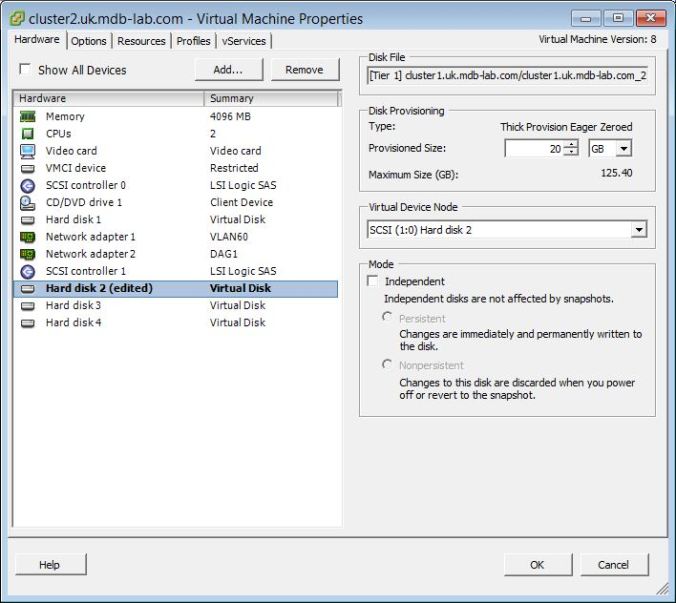Choose the Nonpersistent radio button
Viewport: 676px width, 603px height.
coord(387,365)
